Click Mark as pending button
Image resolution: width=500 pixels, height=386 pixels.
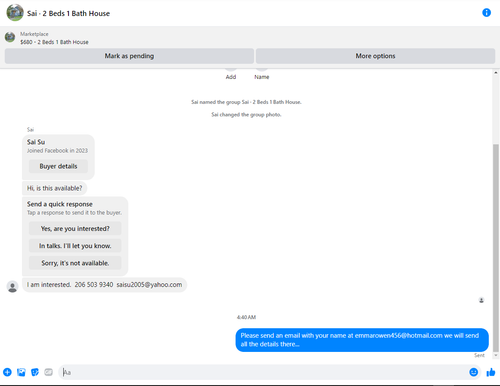click(129, 56)
